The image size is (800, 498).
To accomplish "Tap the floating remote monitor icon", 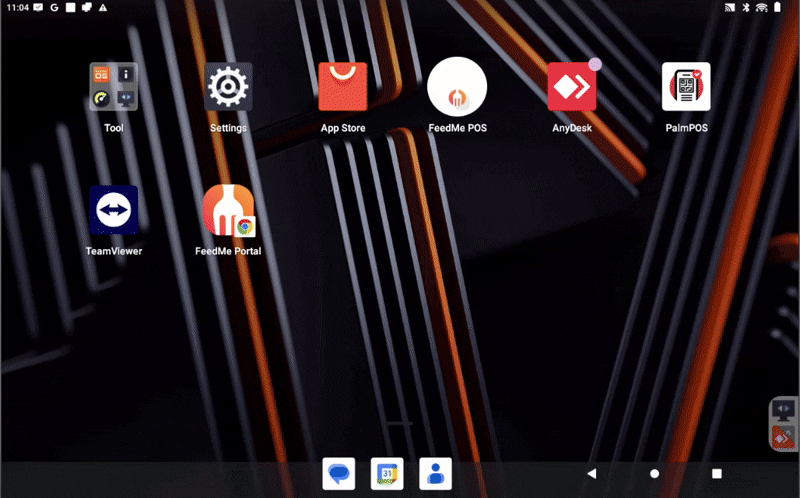I will click(785, 410).
